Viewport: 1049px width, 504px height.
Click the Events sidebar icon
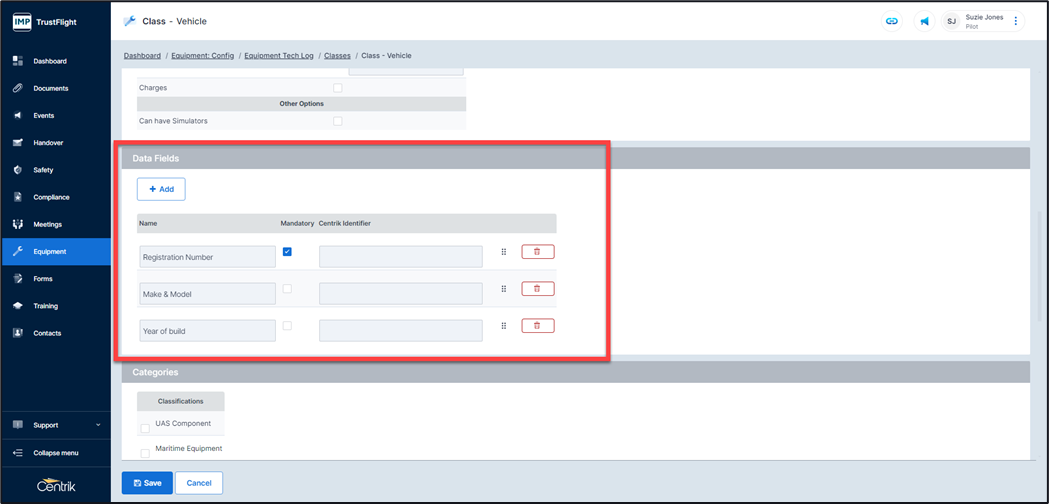pos(18,116)
